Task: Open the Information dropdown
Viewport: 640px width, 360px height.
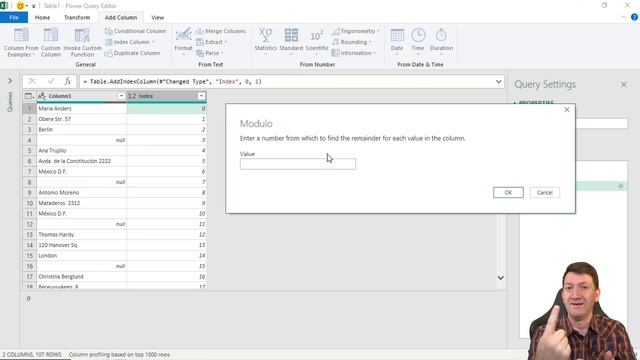Action: [x=353, y=53]
